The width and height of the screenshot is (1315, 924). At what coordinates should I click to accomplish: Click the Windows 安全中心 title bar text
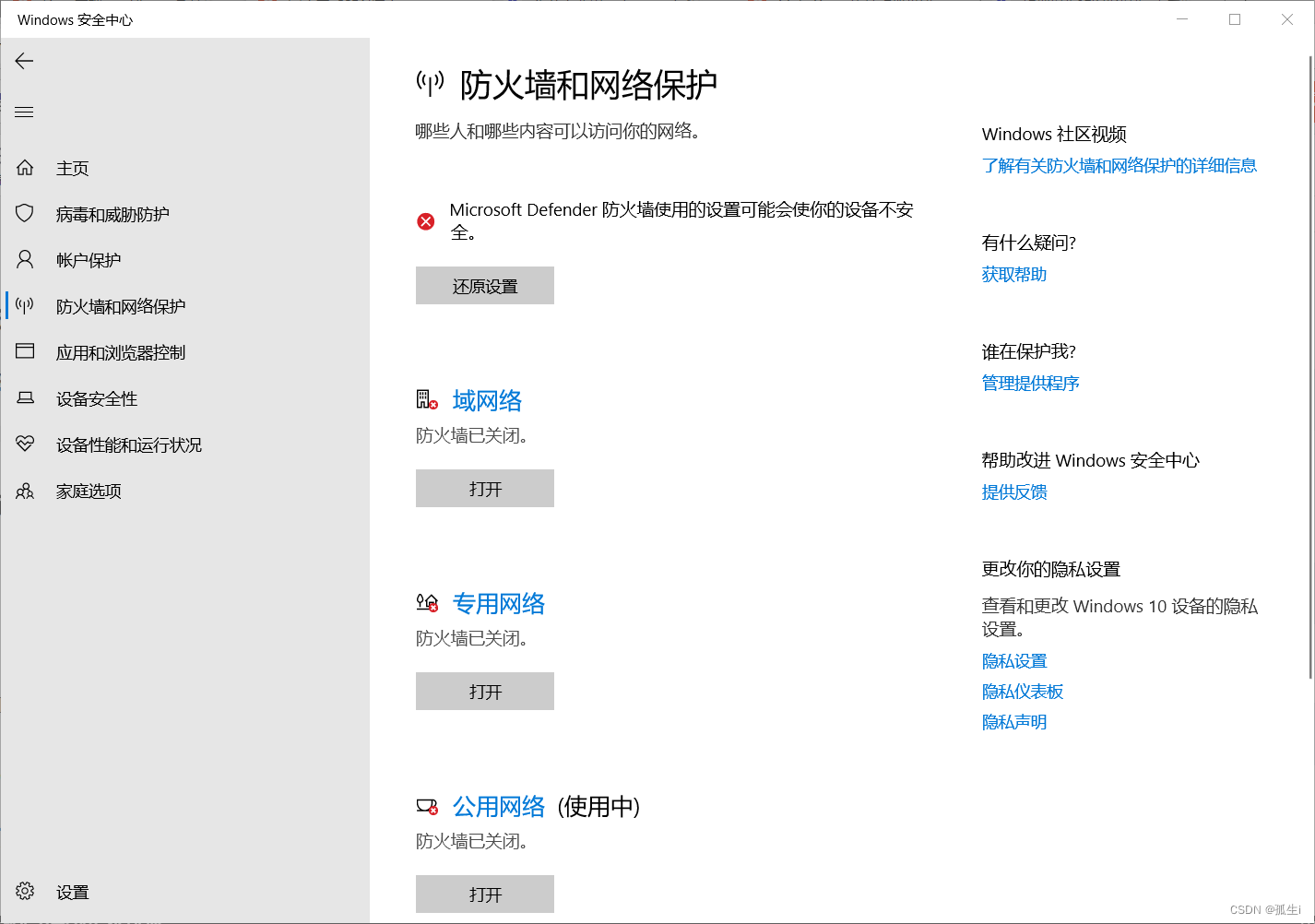75,19
